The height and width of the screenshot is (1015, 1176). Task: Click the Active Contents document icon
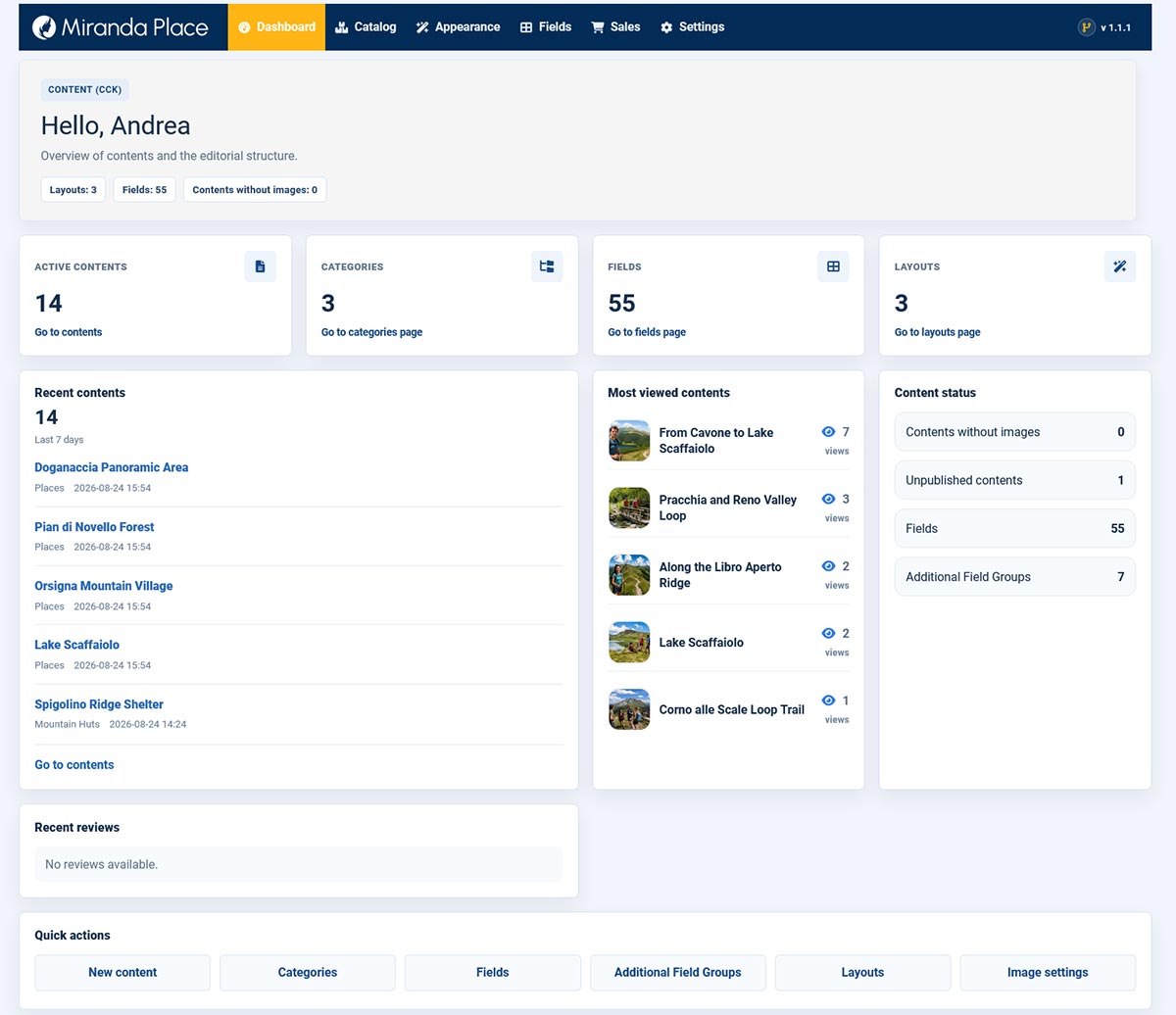(x=260, y=266)
